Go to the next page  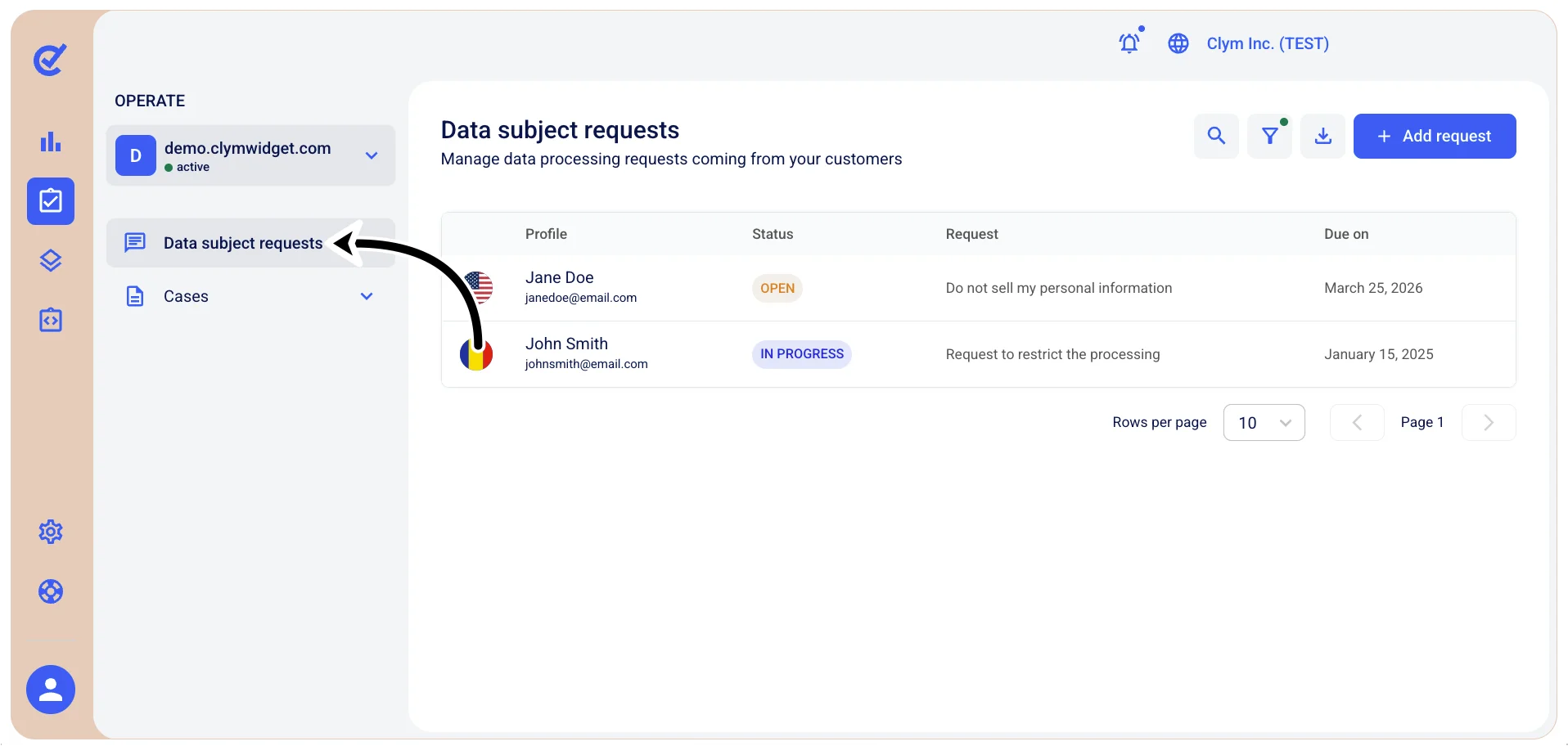(1489, 422)
